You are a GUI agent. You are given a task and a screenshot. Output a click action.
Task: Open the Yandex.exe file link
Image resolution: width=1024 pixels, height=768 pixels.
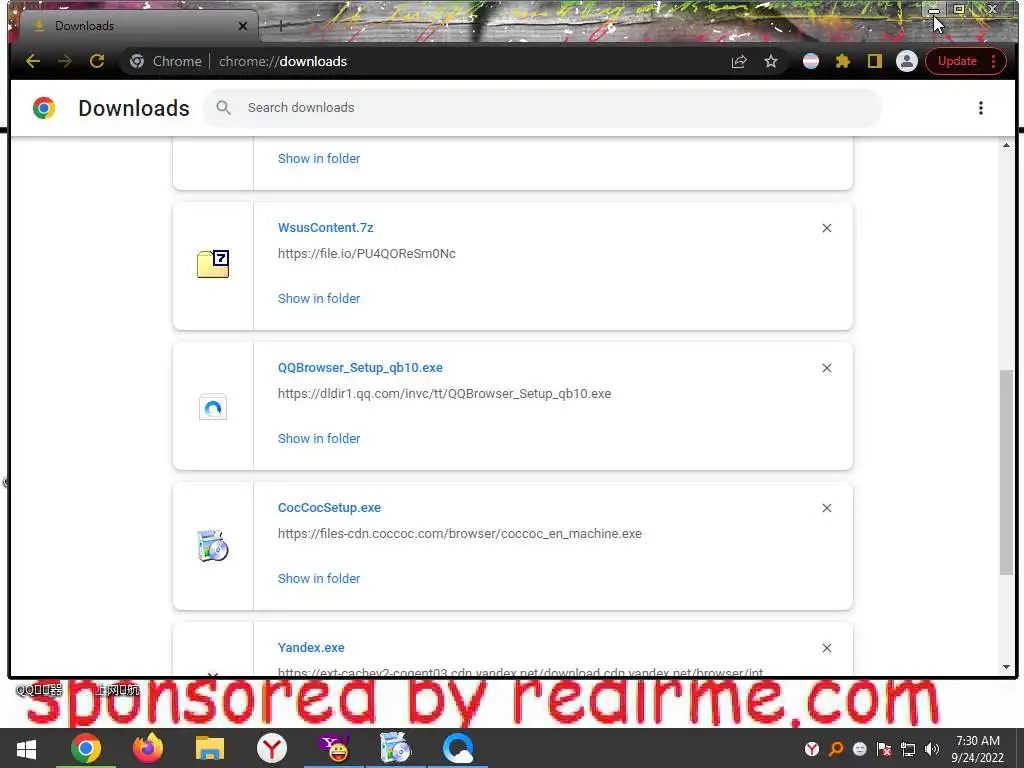(x=311, y=648)
